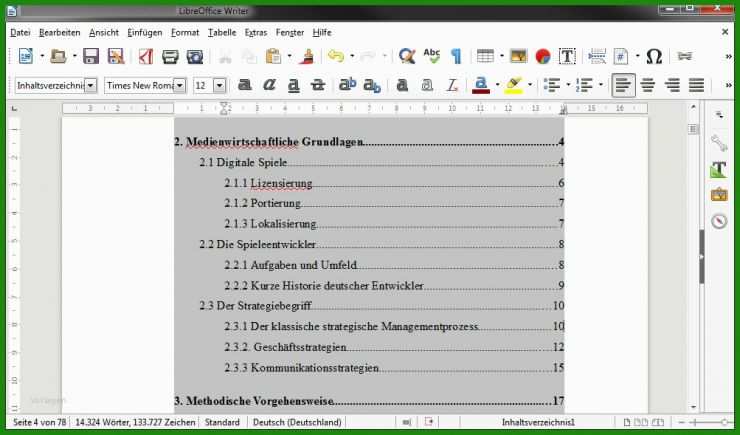
Task: Toggle outline text effect
Action: (427, 85)
